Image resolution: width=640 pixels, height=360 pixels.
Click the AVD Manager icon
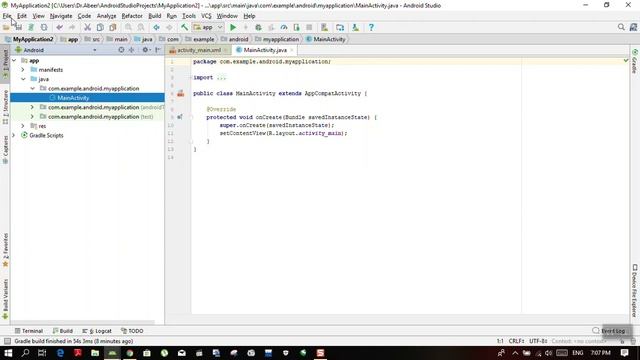click(324, 27)
